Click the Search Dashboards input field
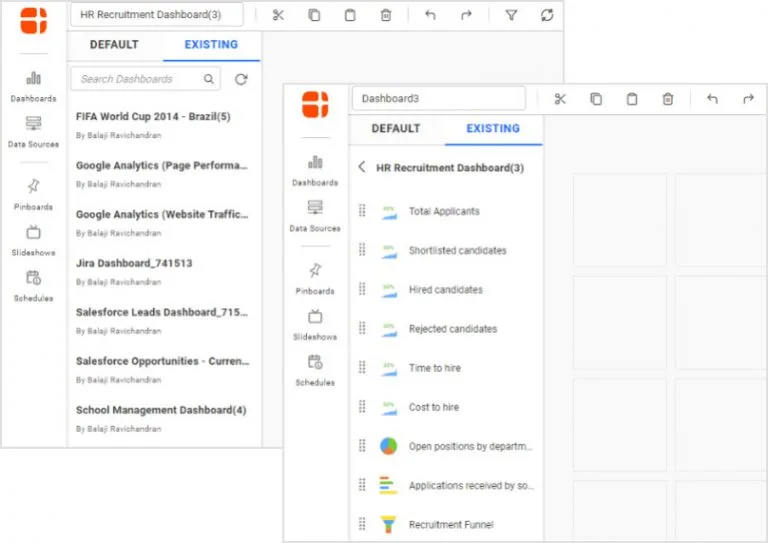This screenshot has height=543, width=768. [138, 79]
